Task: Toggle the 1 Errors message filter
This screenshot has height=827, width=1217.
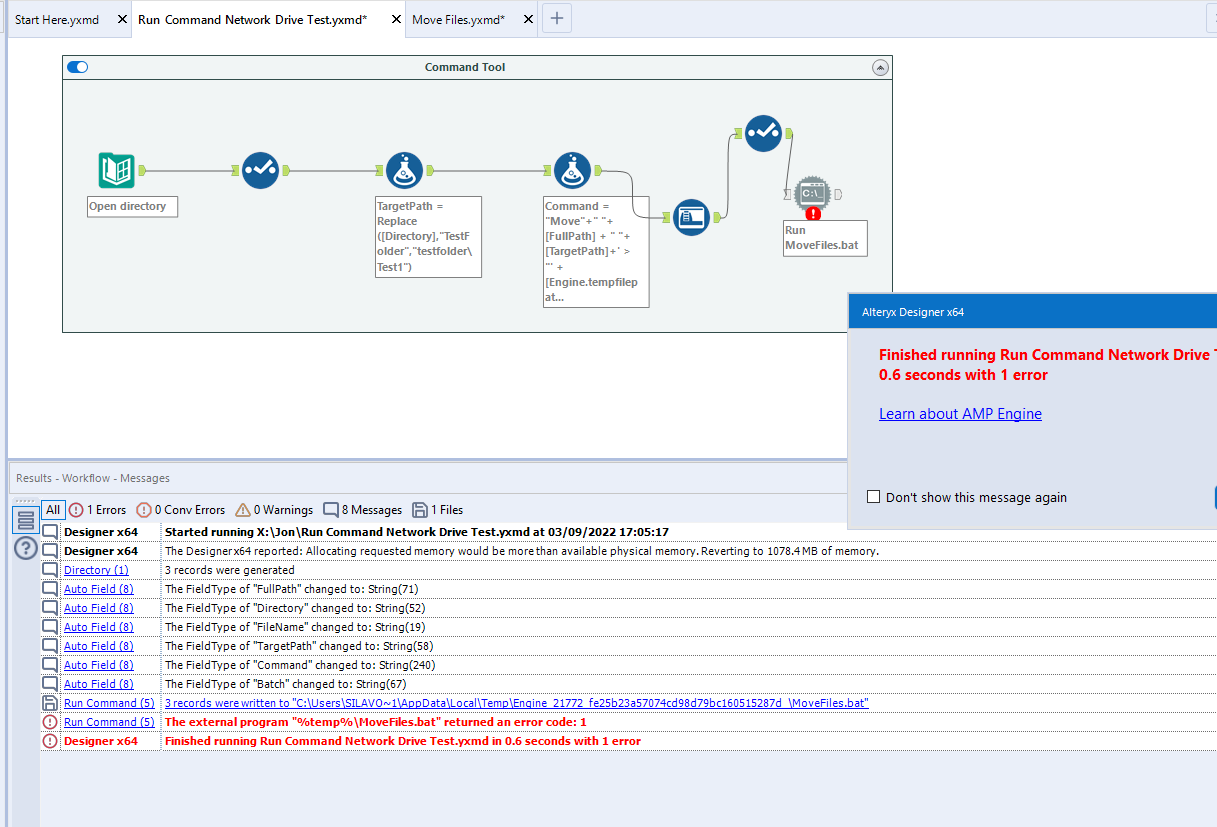Action: [x=97, y=510]
